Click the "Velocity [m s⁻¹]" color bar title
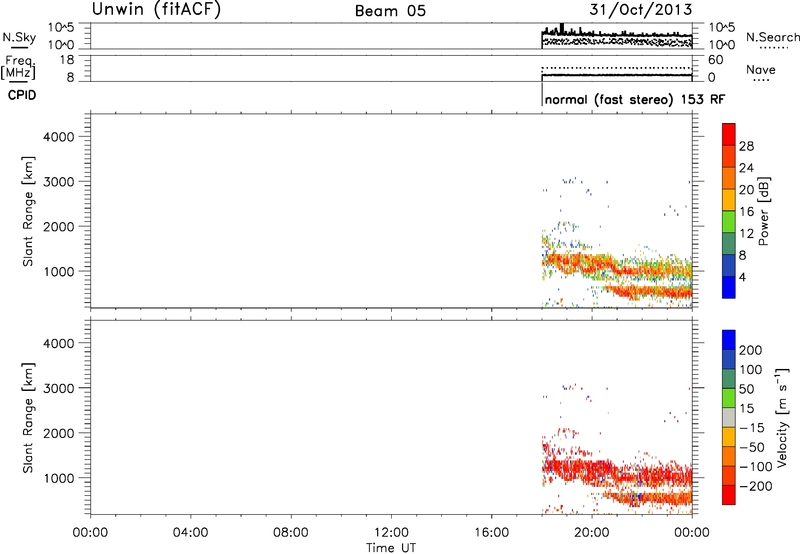This screenshot has height=554, width=800. point(781,417)
